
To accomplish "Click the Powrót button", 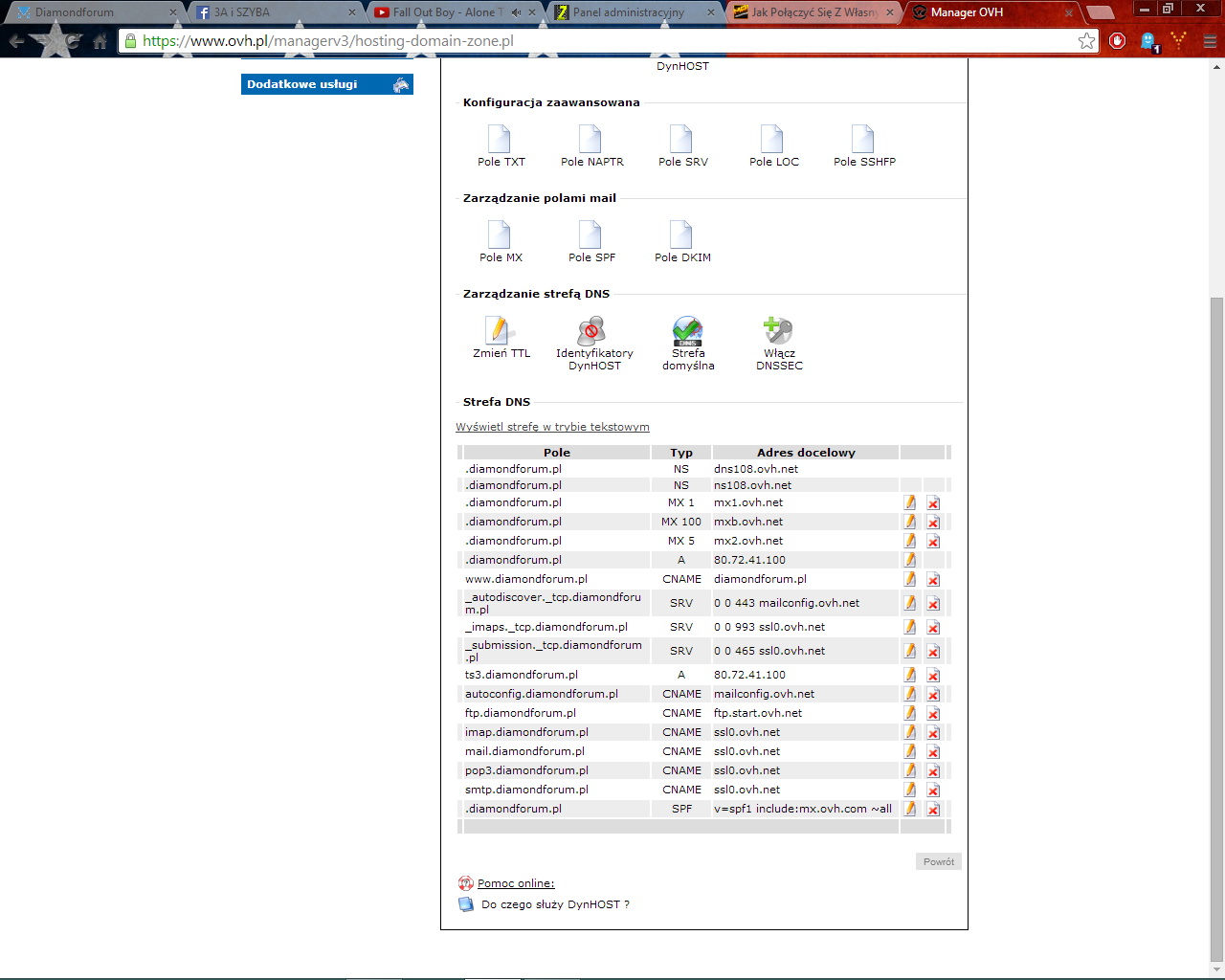I will (x=938, y=861).
